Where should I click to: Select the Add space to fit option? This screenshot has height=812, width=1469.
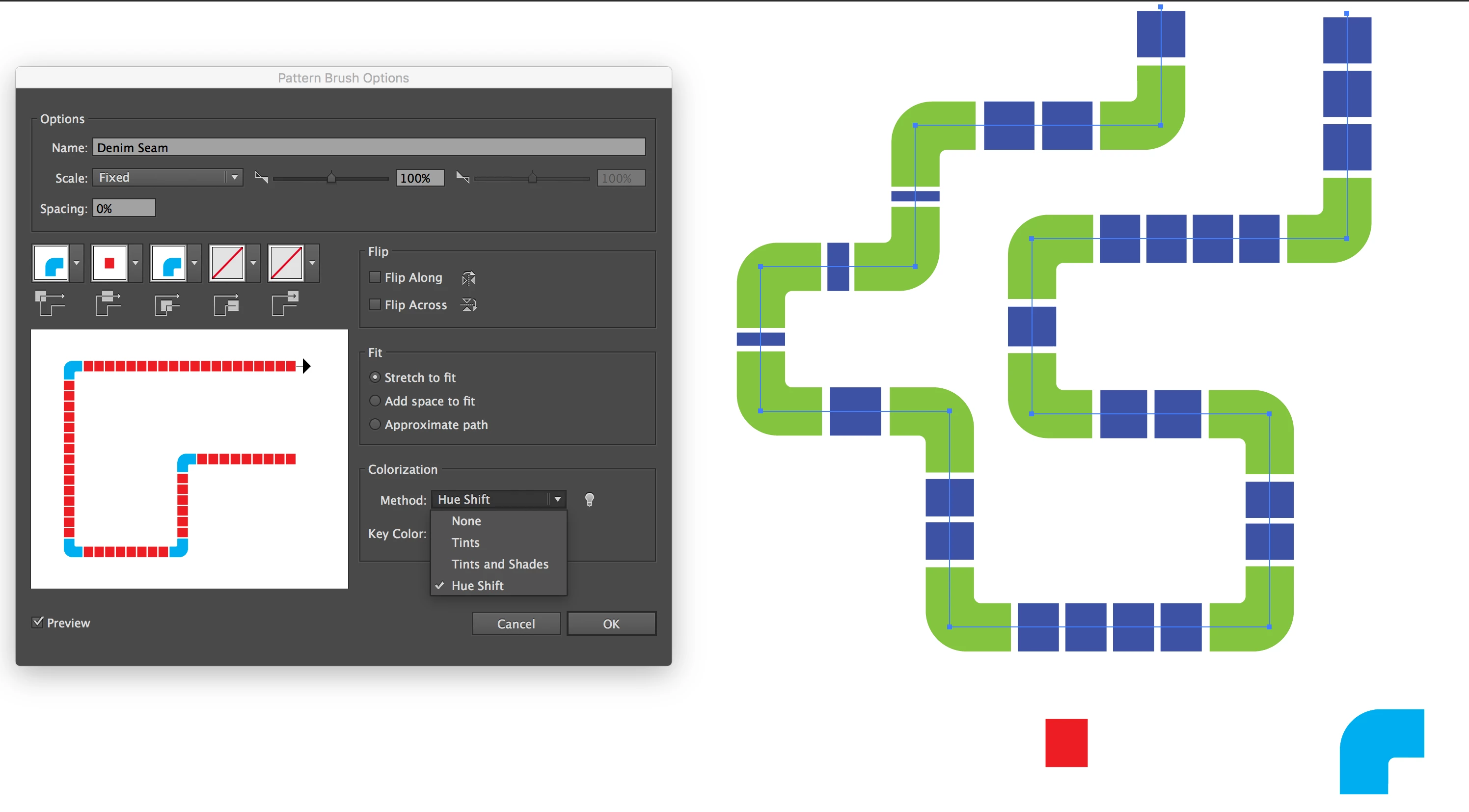pos(375,401)
